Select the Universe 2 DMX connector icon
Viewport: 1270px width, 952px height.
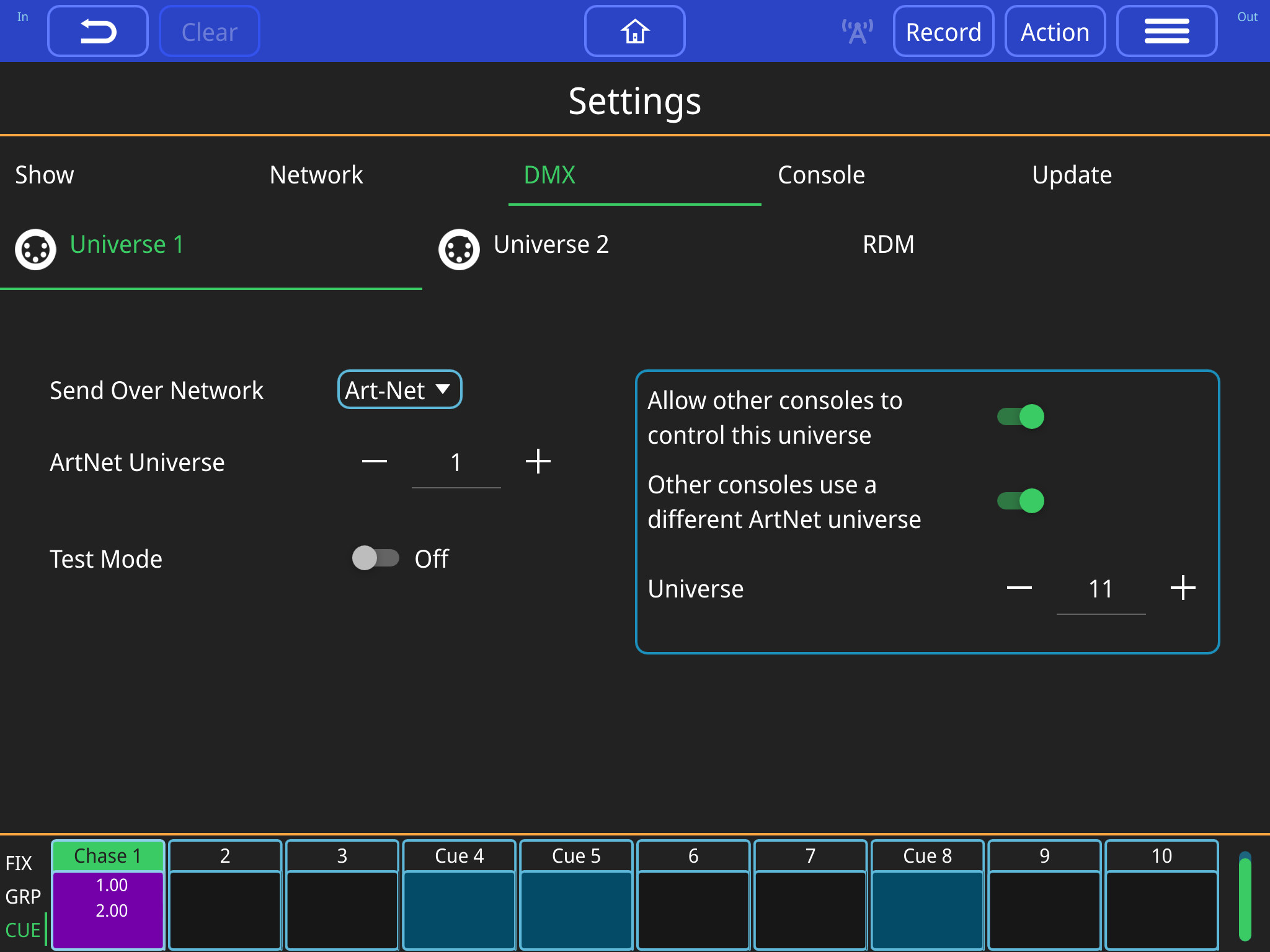click(459, 249)
